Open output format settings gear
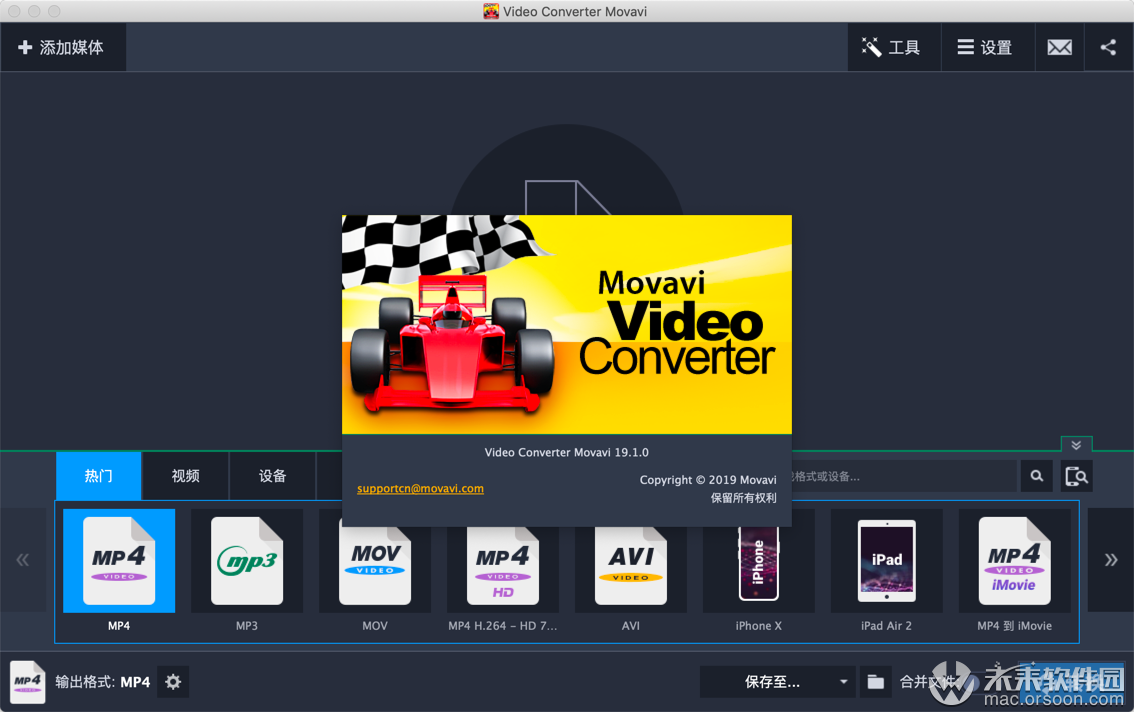This screenshot has height=712, width=1134. (173, 682)
